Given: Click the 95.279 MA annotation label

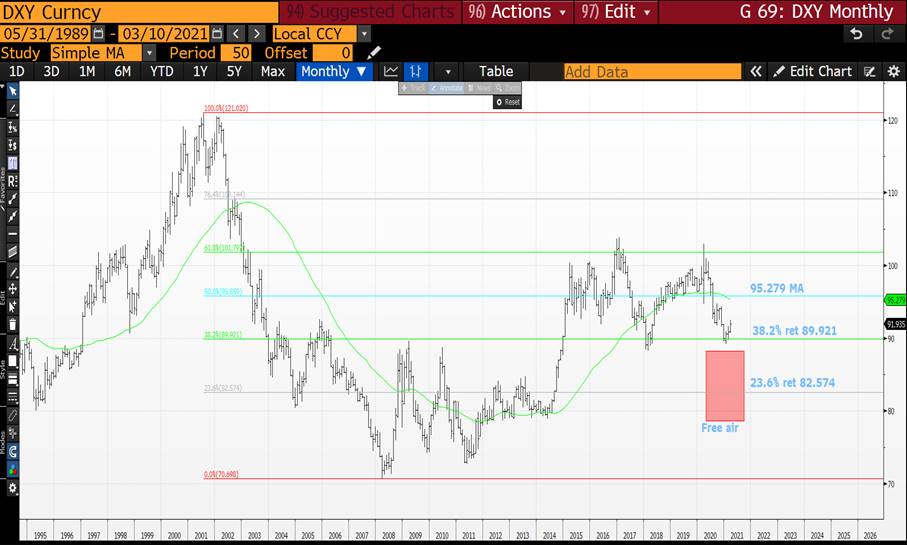Looking at the screenshot, I should pos(776,288).
